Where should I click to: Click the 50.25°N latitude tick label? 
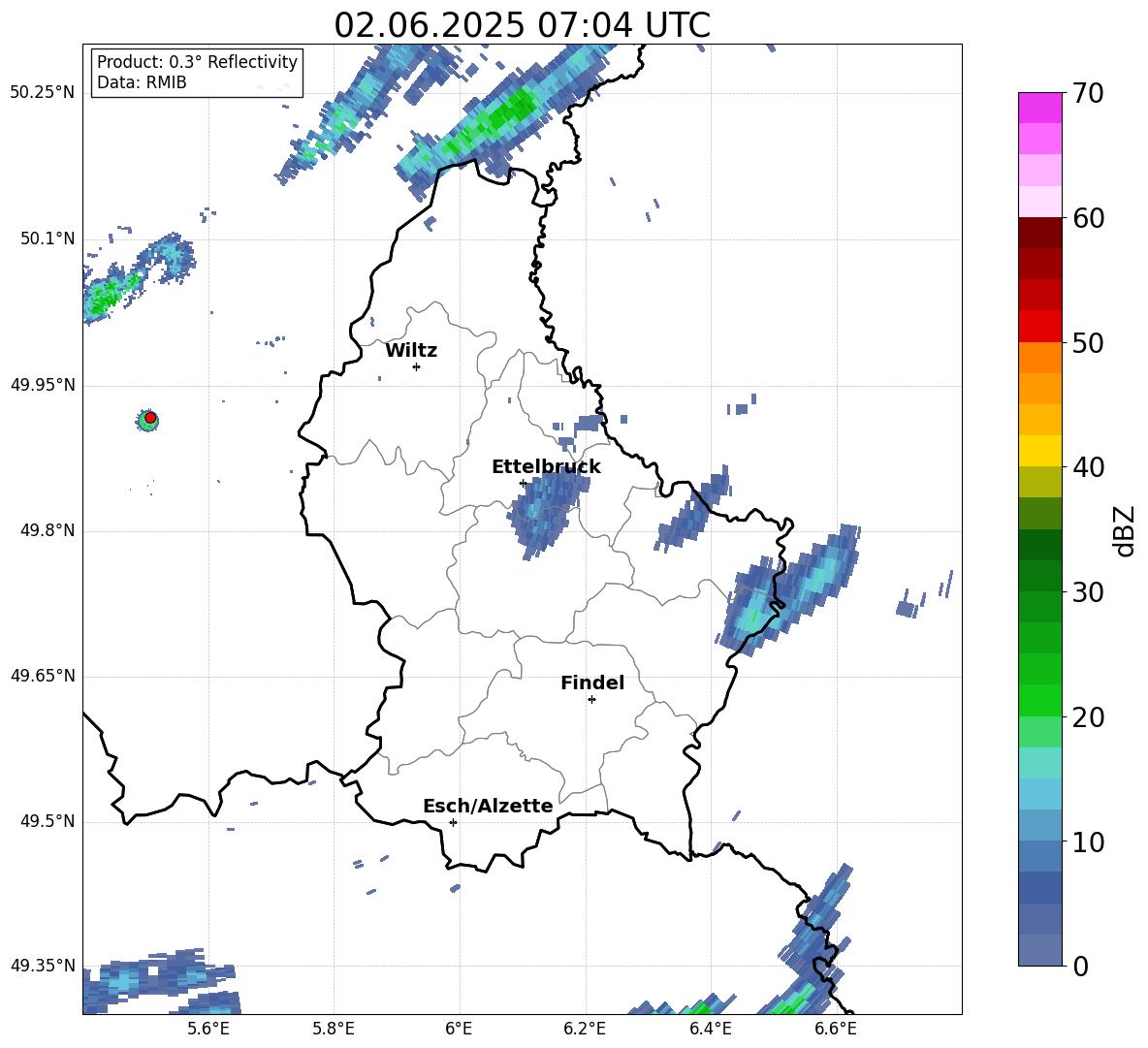(x=43, y=93)
